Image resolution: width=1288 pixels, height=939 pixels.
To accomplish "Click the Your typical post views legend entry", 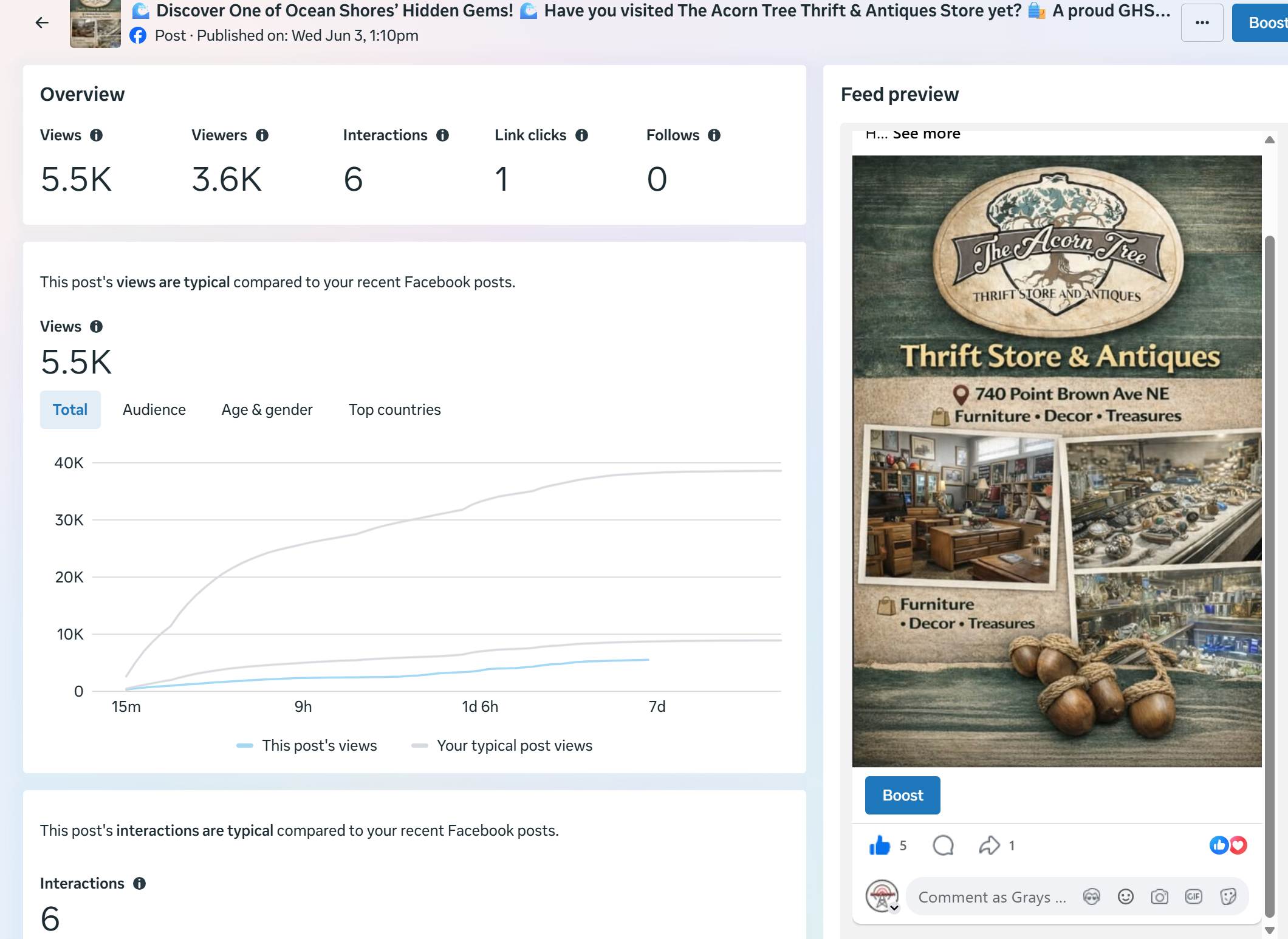I will tap(502, 745).
